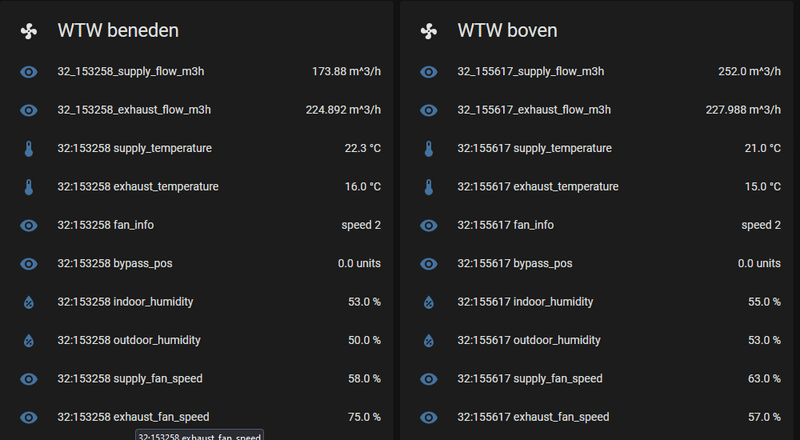
Task: Click the thermometer icon for 32:155617 exhaust_temperature
Action: coord(429,187)
